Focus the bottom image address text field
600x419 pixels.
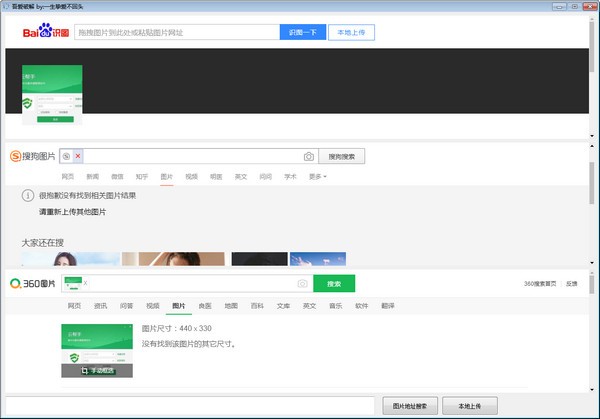click(x=190, y=406)
